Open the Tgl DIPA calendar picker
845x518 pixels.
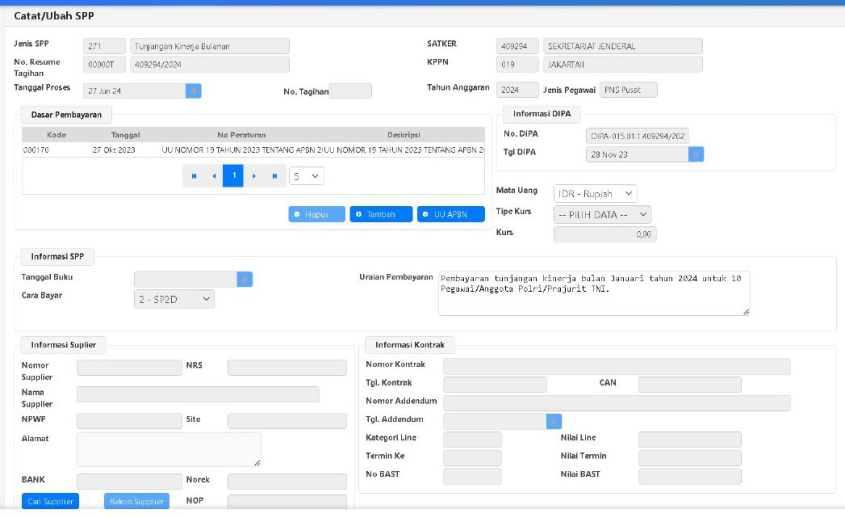coord(696,154)
